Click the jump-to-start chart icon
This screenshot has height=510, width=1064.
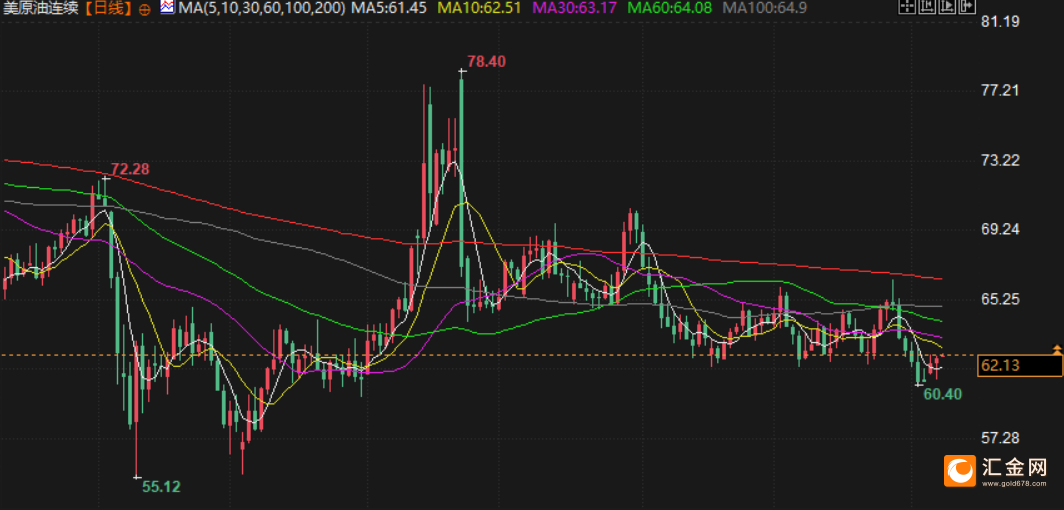927,6
